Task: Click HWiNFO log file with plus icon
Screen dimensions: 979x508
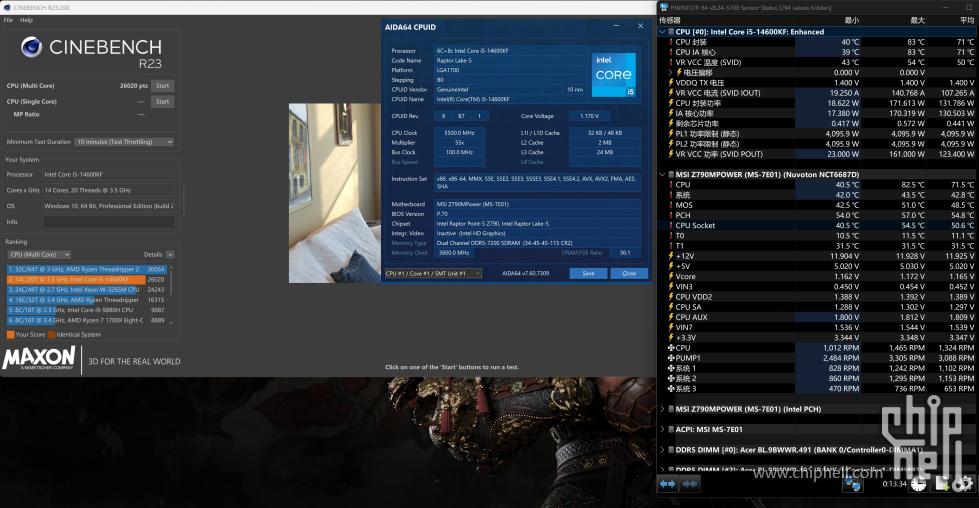Action: click(x=942, y=484)
